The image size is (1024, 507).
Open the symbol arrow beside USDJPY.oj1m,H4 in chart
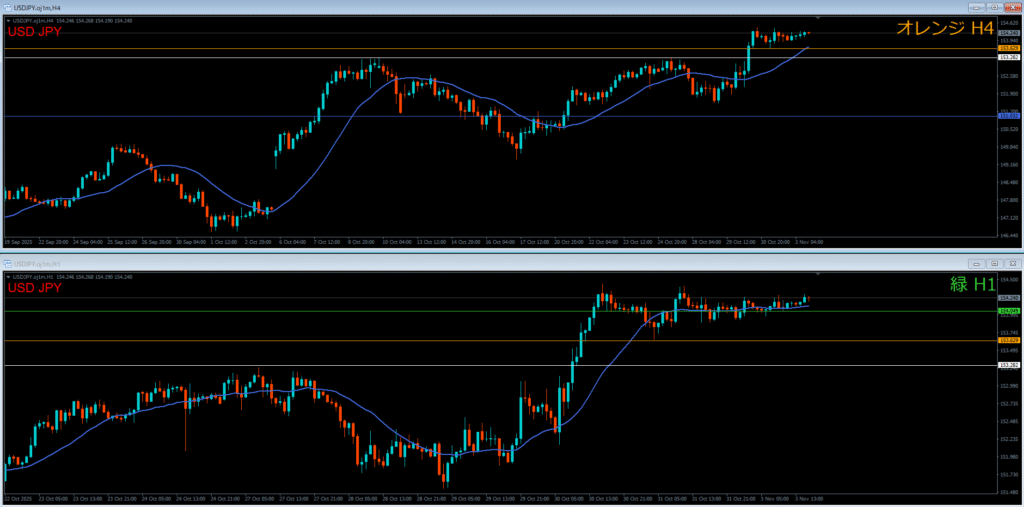coord(7,20)
